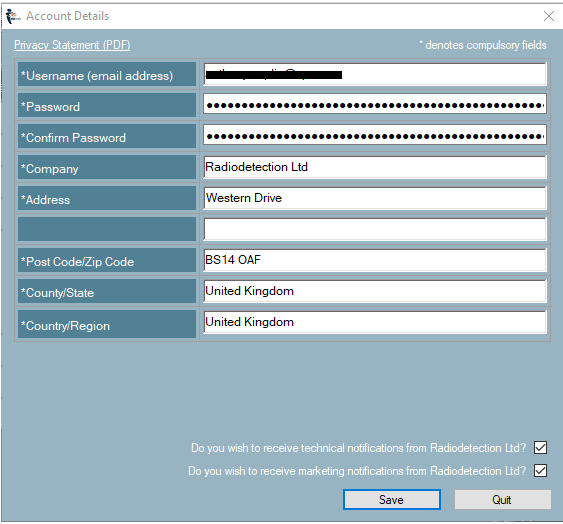Image resolution: width=563 pixels, height=524 pixels.
Task: Focus the Password input field
Action: click(x=375, y=104)
